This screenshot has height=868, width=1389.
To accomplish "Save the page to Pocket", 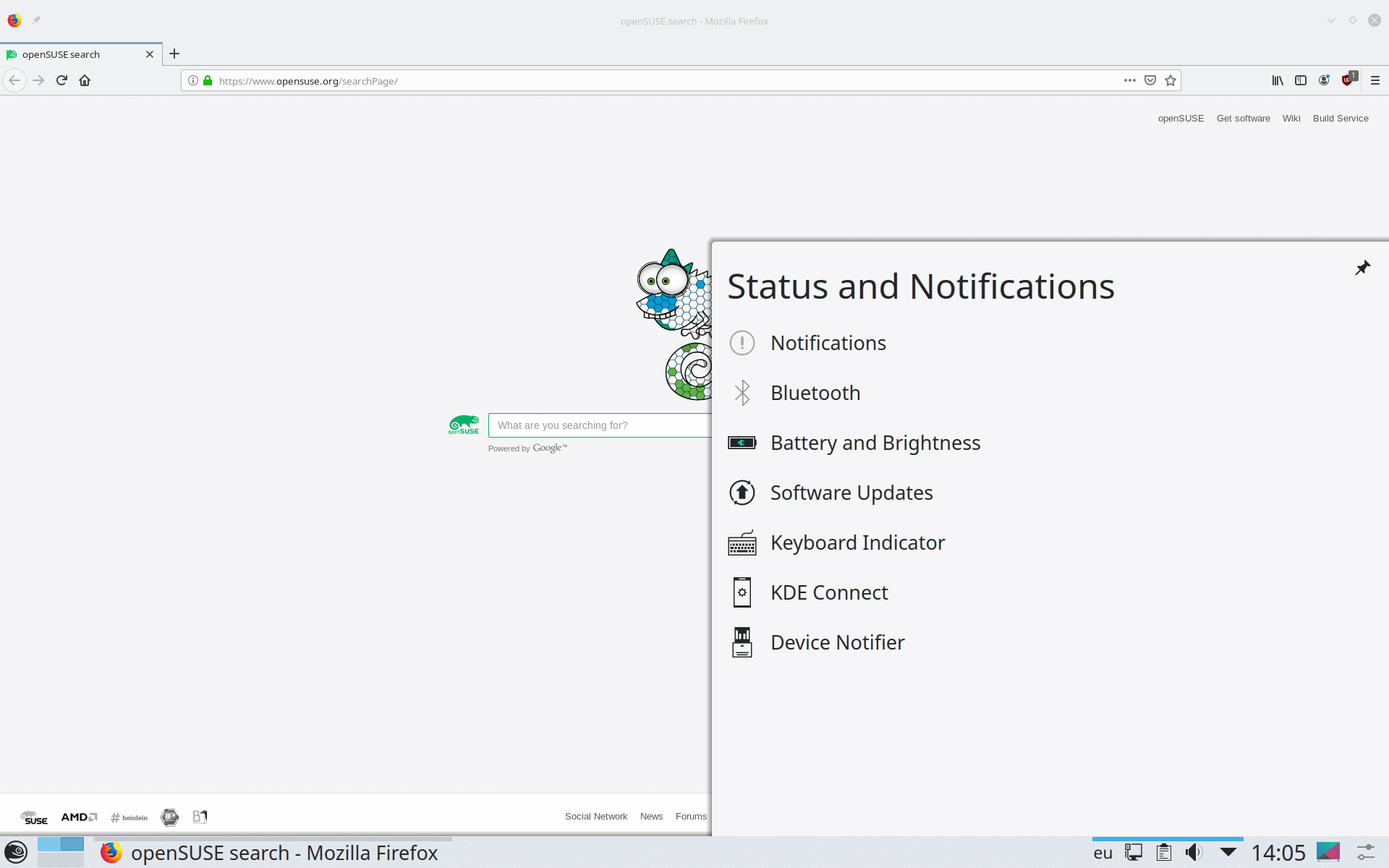I will point(1150,80).
